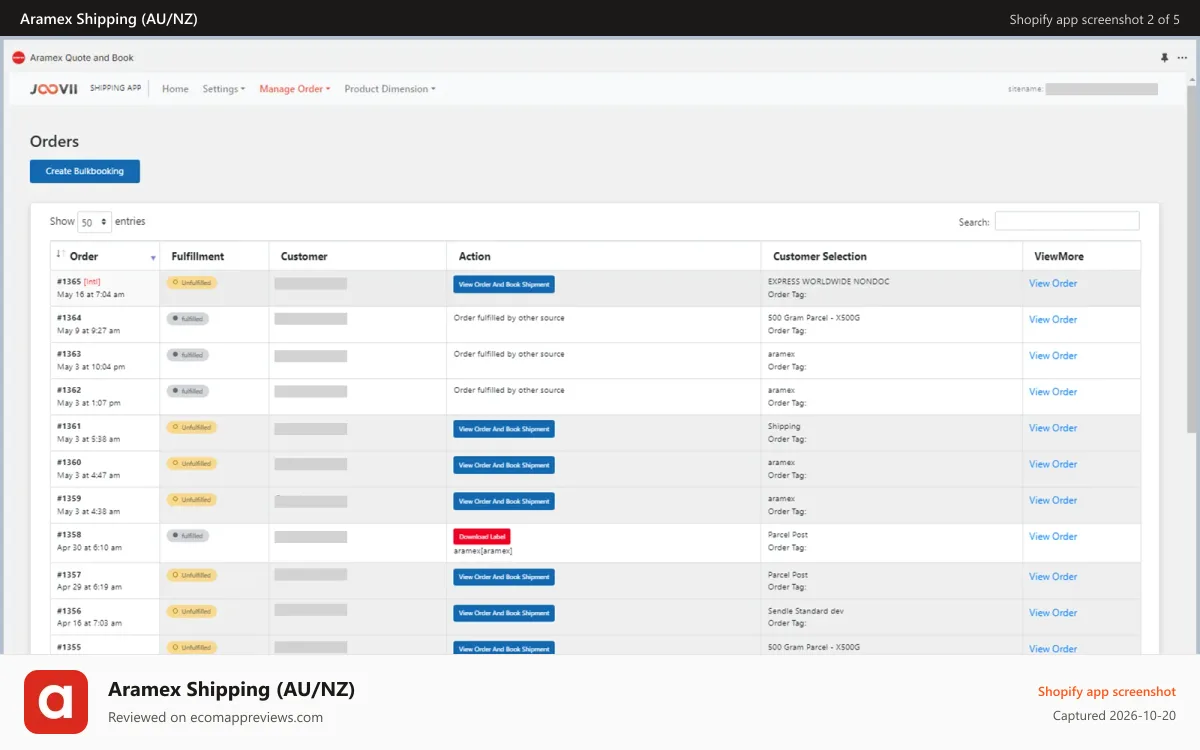Open View Order link for #1358
Image resolution: width=1200 pixels, height=750 pixels.
(1053, 536)
